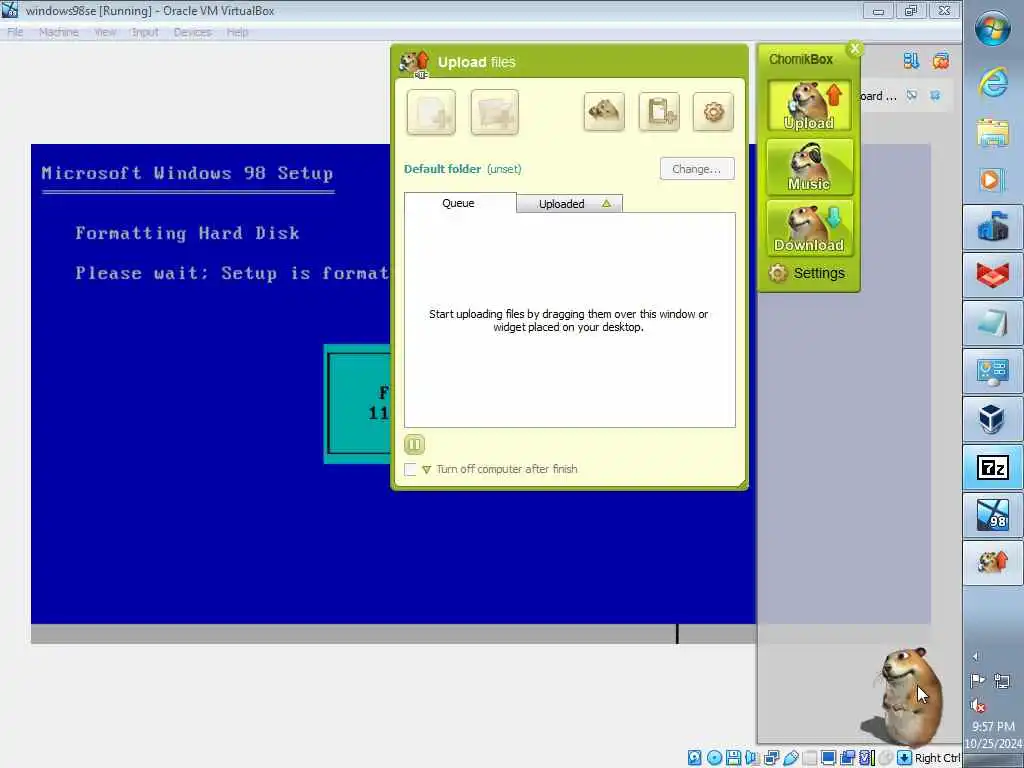Open the File menu in VirtualBox
The width and height of the screenshot is (1024, 768).
(15, 32)
